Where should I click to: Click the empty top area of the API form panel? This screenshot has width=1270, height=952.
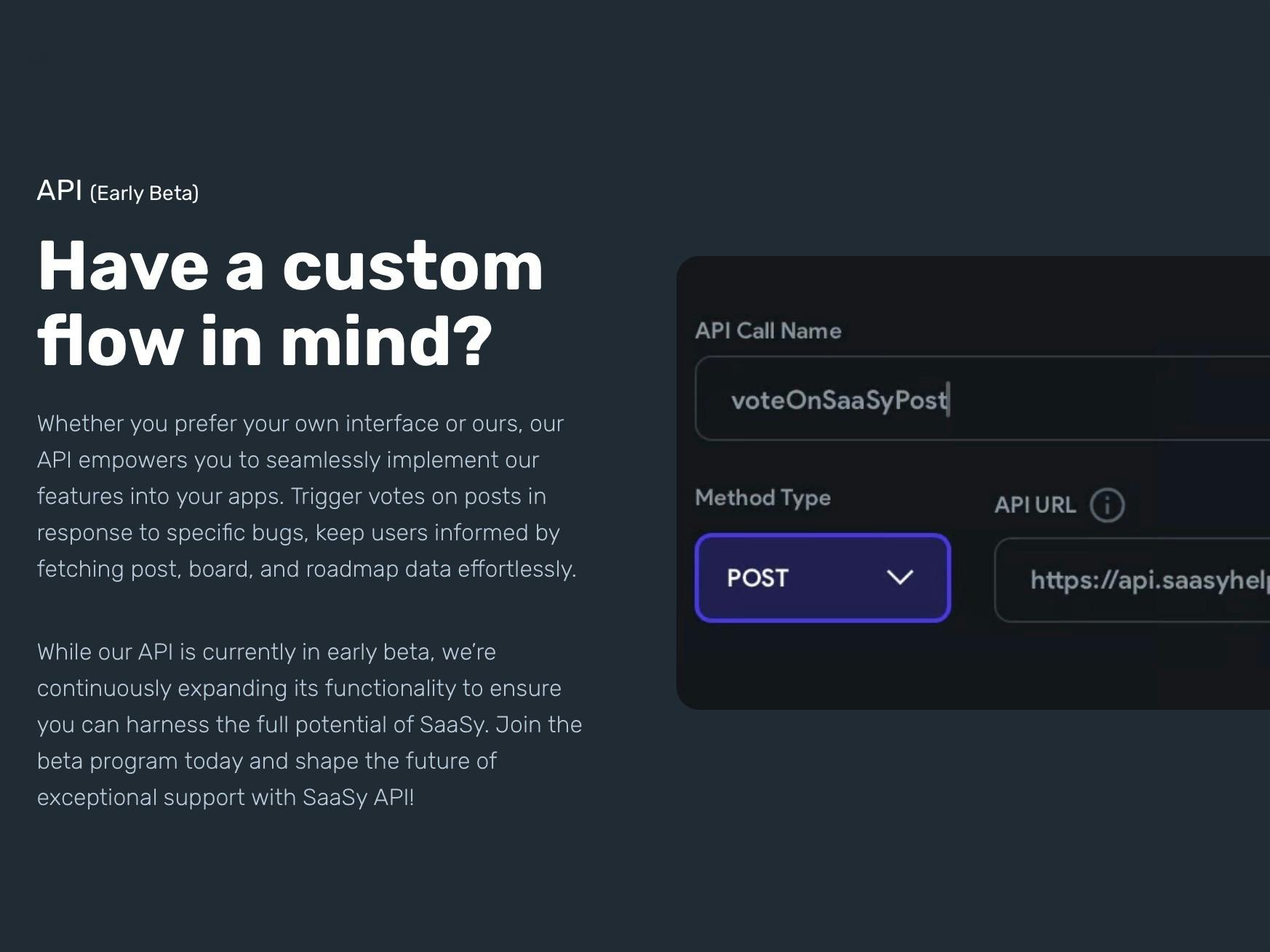[x=975, y=286]
